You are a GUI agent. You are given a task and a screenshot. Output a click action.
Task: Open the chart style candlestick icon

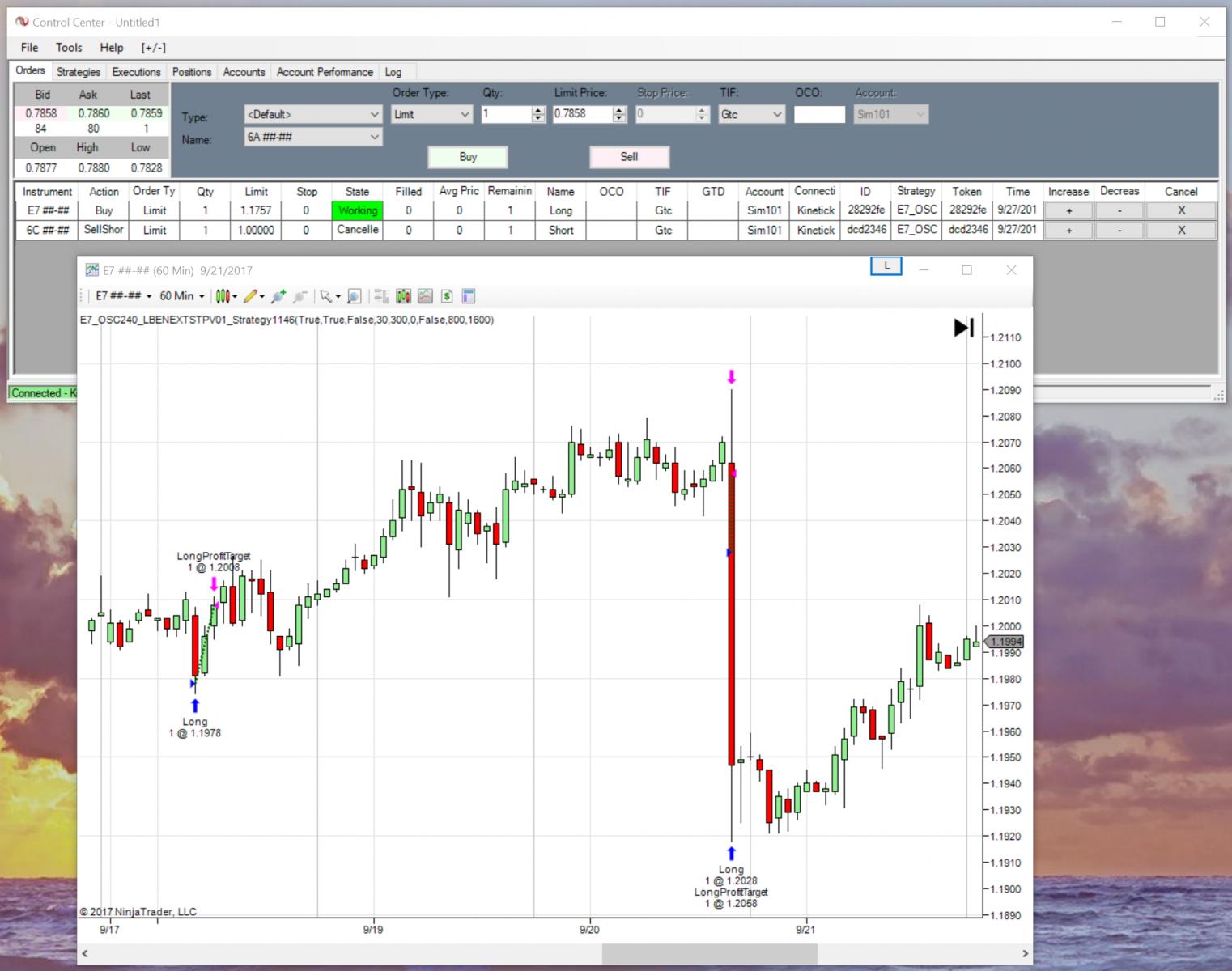coord(222,296)
